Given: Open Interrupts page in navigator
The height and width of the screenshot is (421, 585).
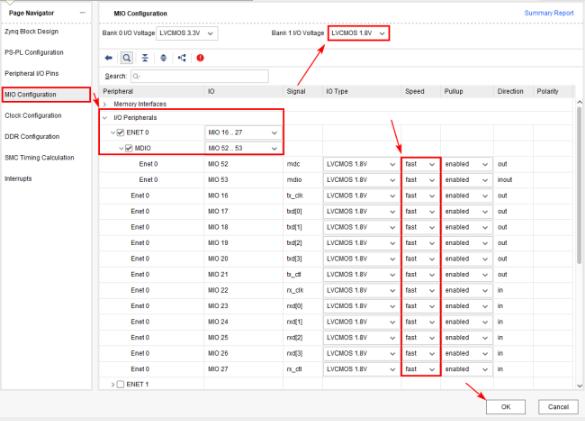Looking at the screenshot, I should 18,178.
